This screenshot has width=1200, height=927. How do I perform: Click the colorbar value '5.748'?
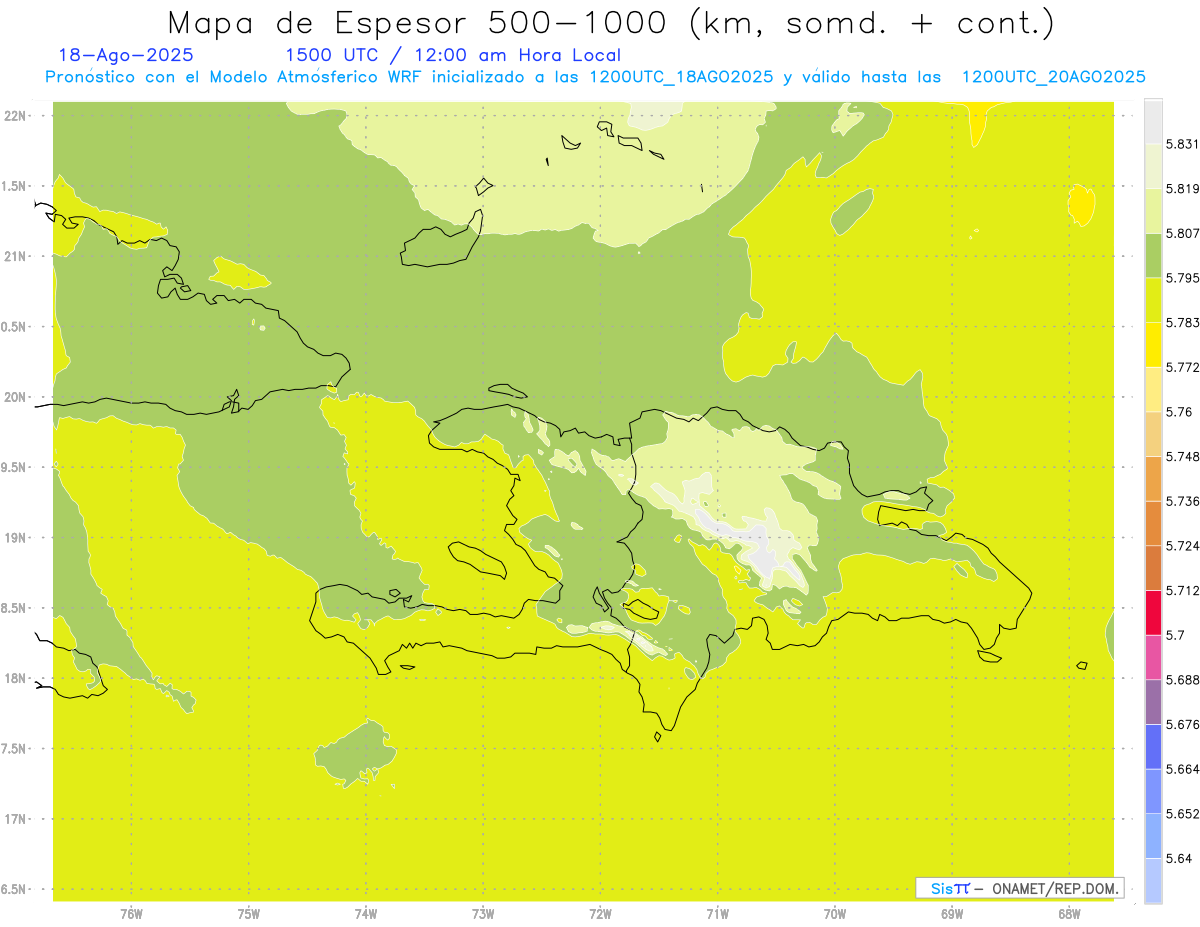(x=1182, y=457)
